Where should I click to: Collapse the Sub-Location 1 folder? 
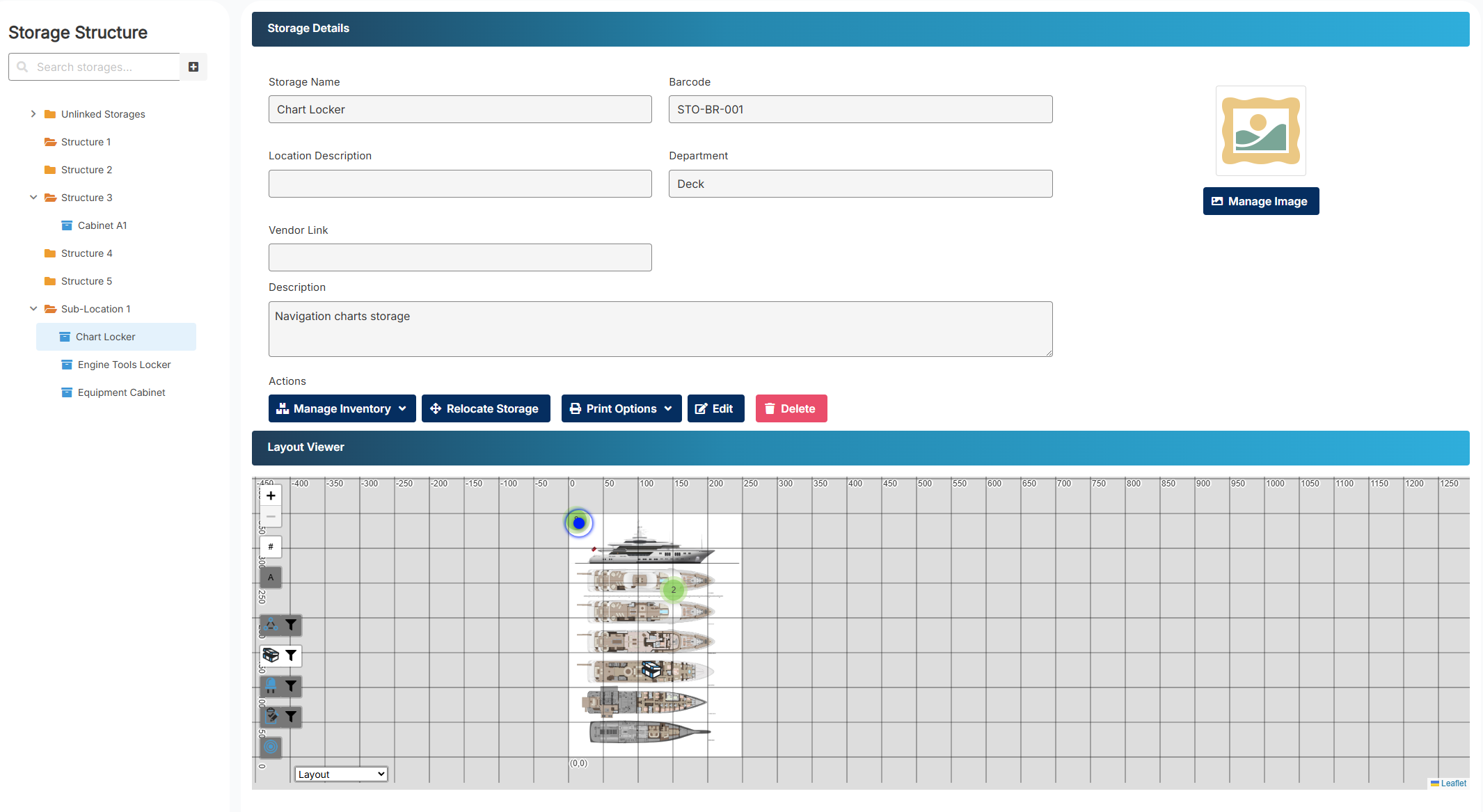tap(33, 309)
